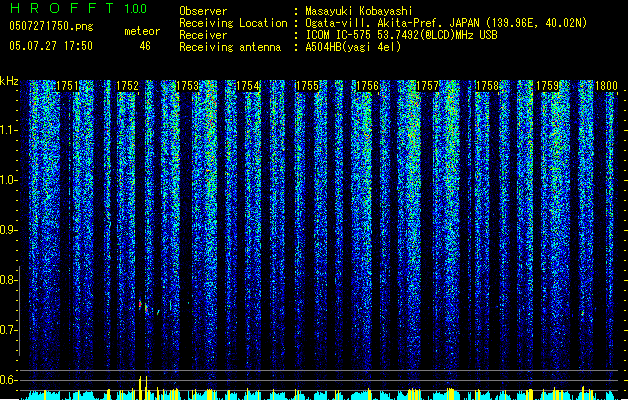629x400 pixels.
Task: Click the 1752 time marker
Action: [x=128, y=86]
